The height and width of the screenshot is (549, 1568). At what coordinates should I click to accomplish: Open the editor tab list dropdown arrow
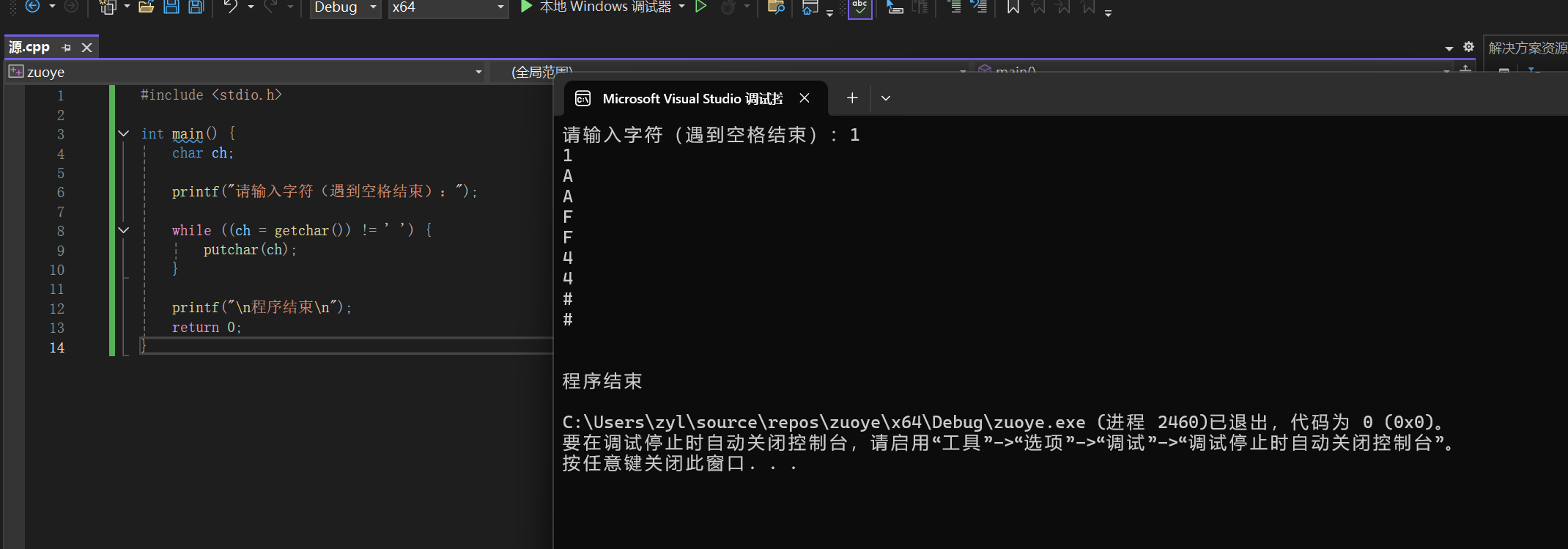pos(1449,48)
